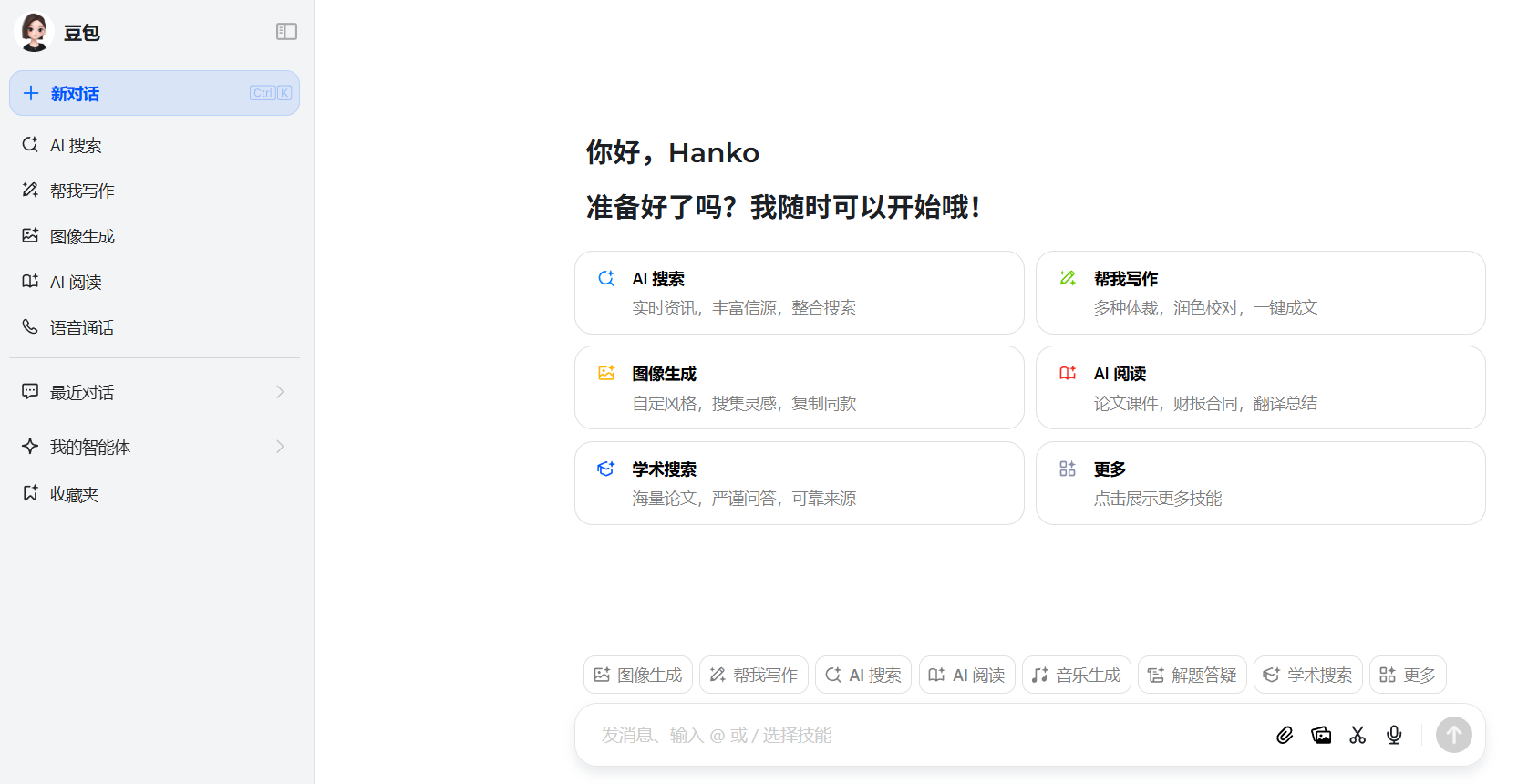
Task: Open the AI 搜索 card
Action: (x=800, y=293)
